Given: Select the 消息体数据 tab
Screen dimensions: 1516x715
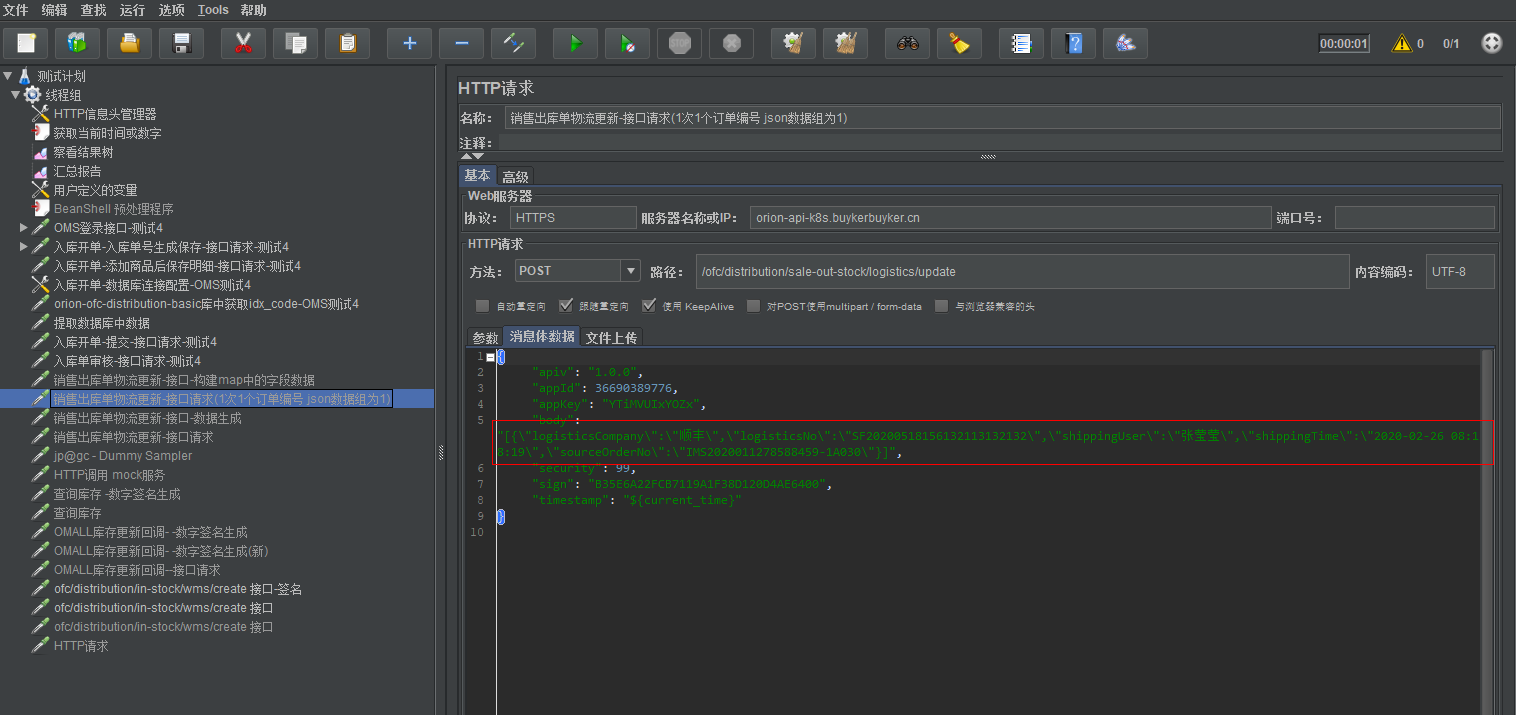Looking at the screenshot, I should tap(541, 337).
